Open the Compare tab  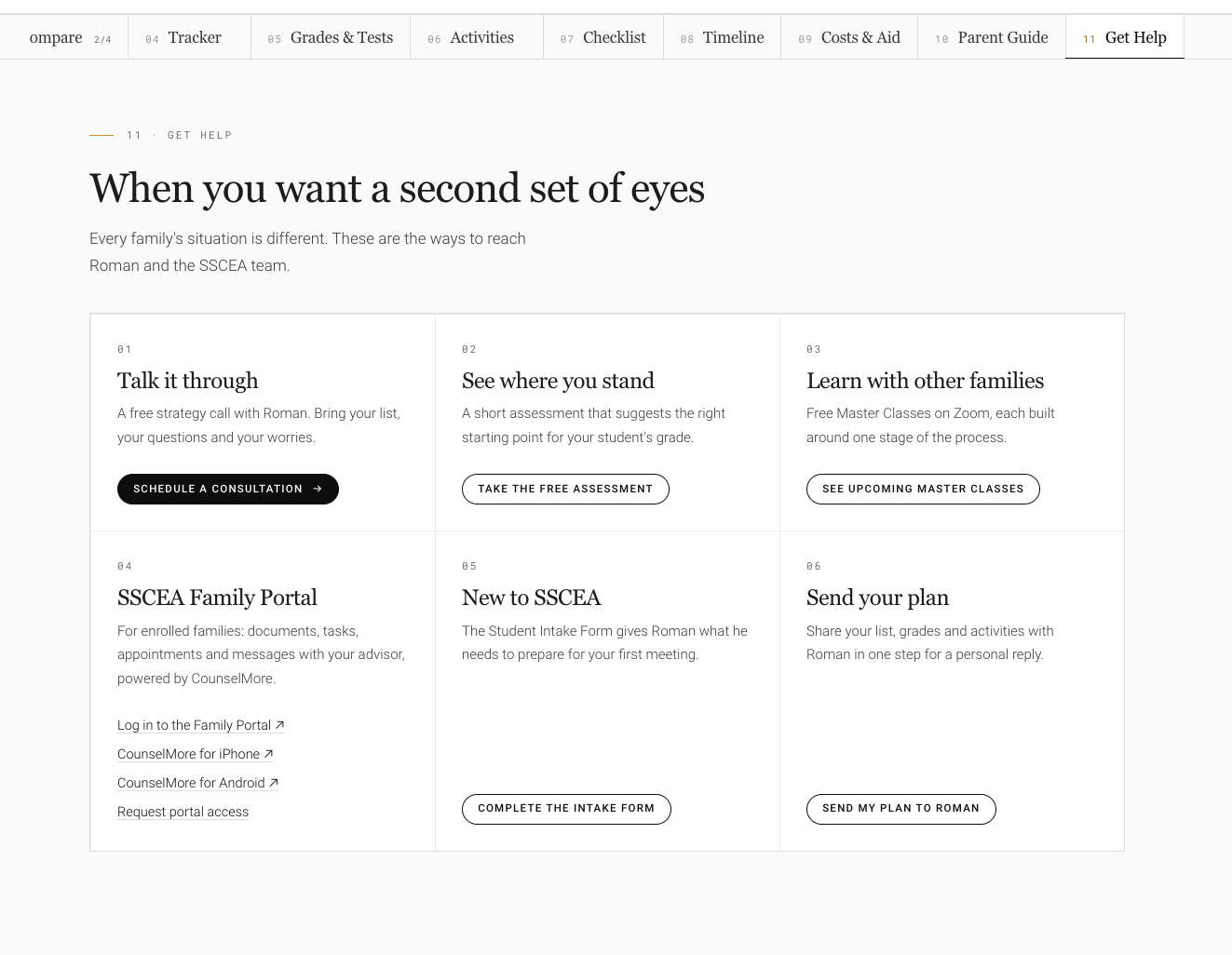click(x=63, y=37)
